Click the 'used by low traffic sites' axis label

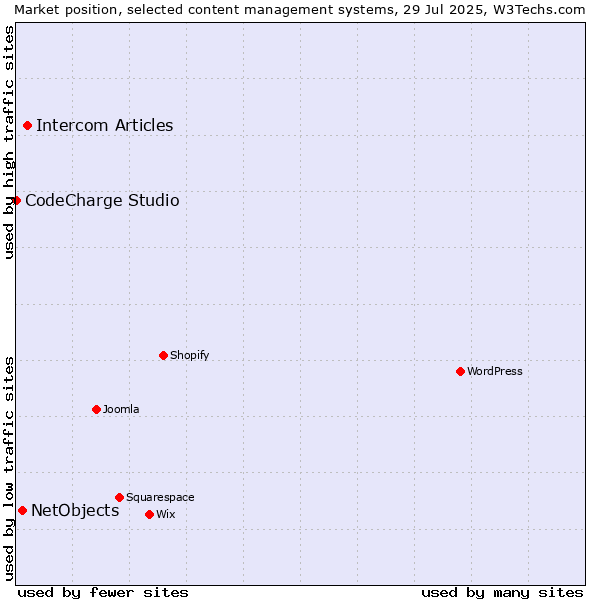[9, 469]
